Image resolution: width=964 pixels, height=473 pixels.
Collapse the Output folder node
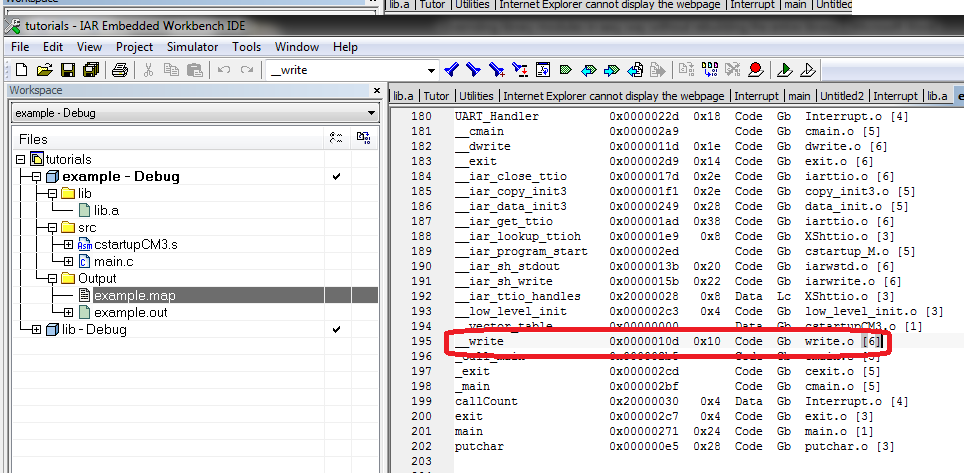(x=52, y=279)
